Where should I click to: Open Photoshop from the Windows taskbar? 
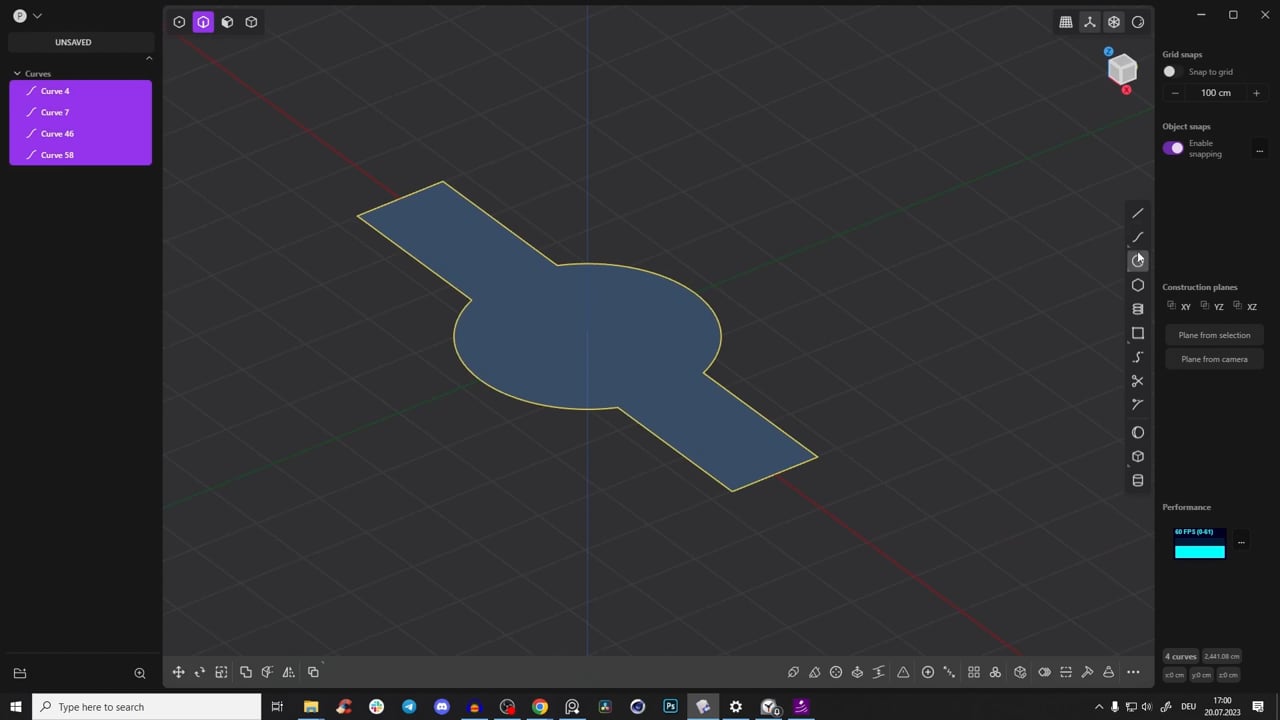coord(670,707)
